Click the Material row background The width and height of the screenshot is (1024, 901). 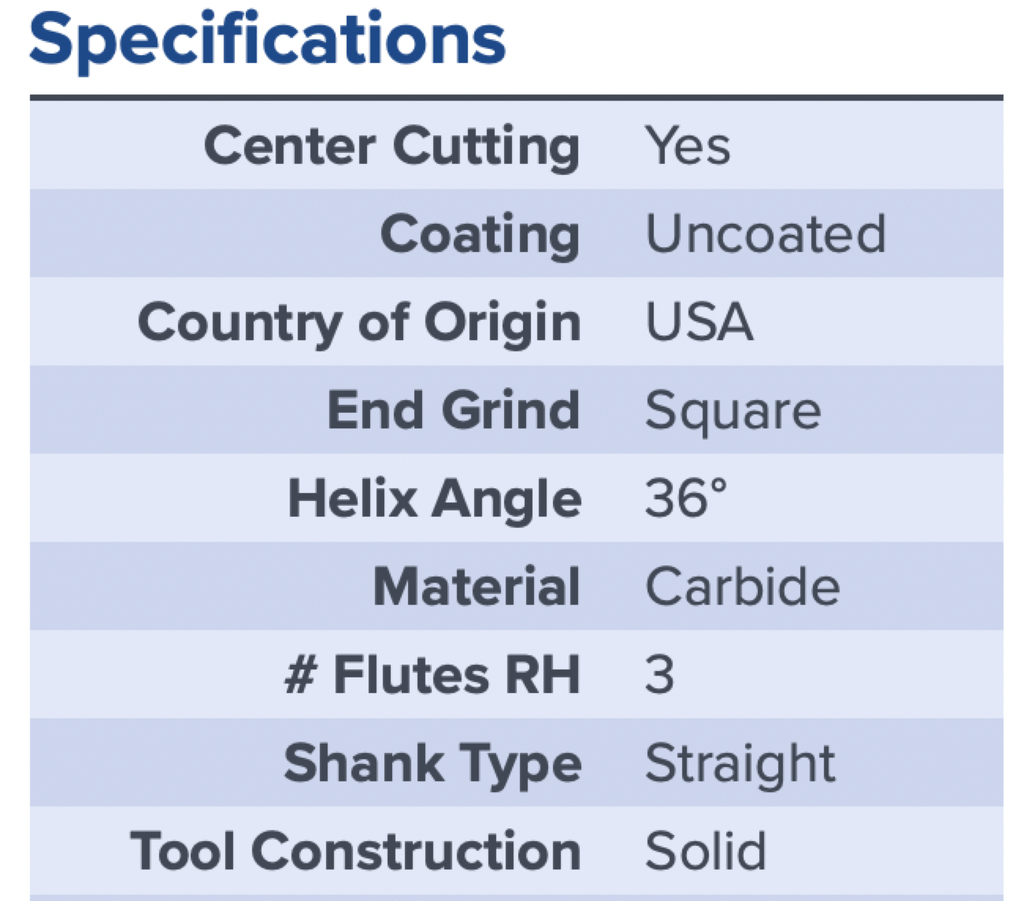tap(517, 586)
